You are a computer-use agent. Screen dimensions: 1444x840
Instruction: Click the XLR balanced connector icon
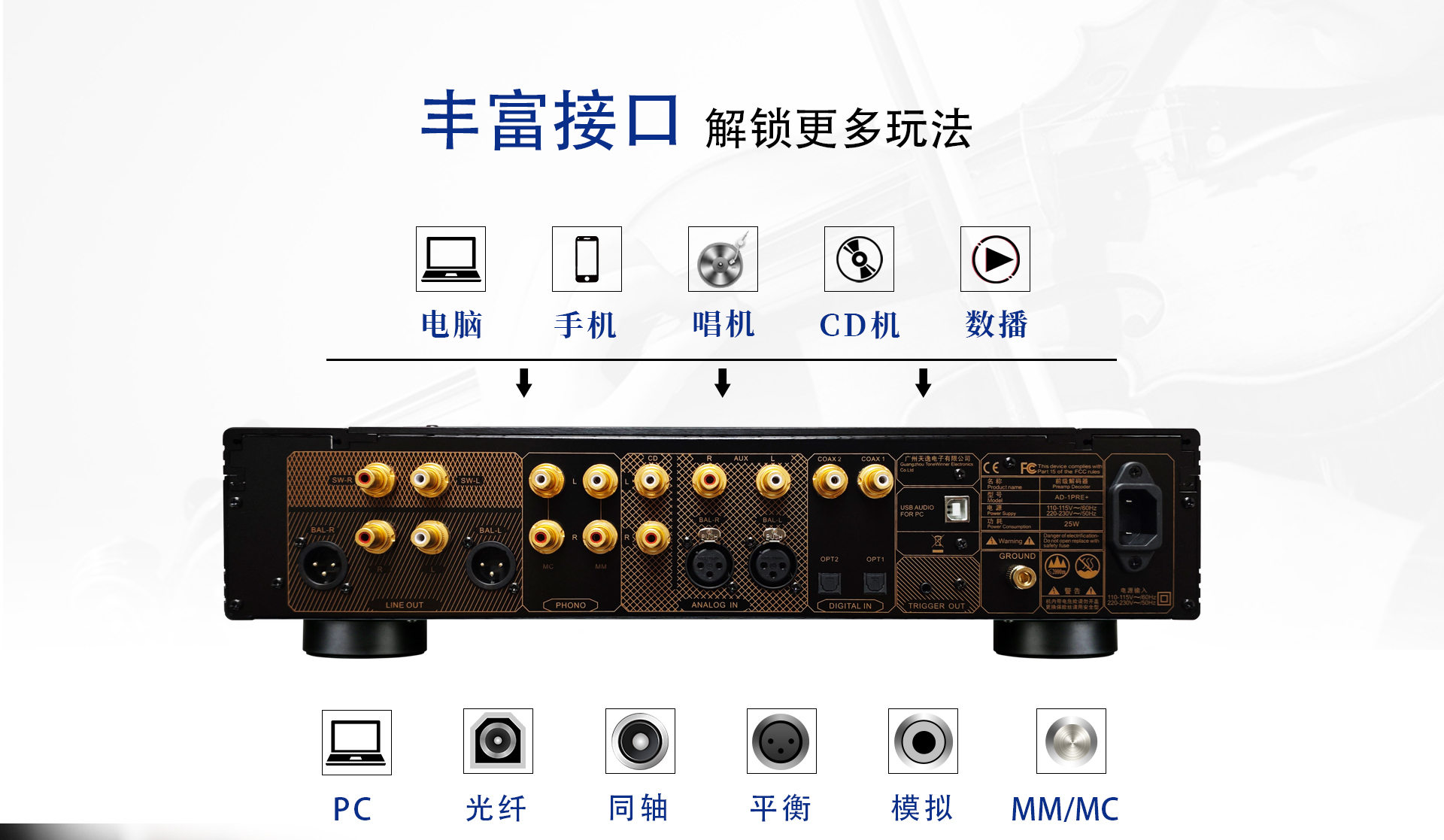(781, 741)
